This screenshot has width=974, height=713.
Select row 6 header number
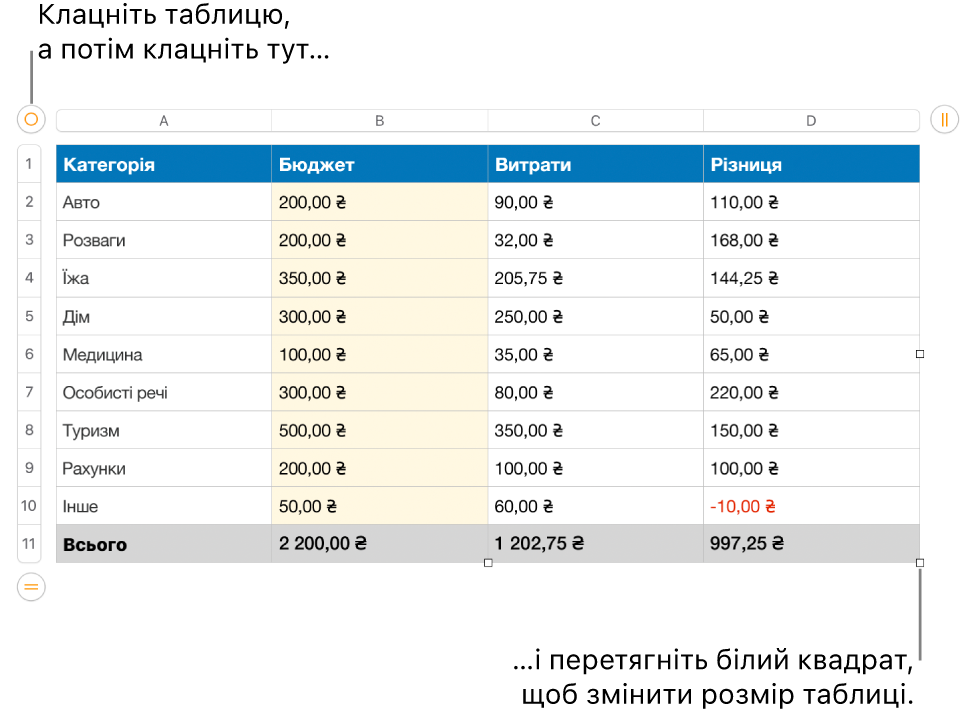[x=29, y=354]
